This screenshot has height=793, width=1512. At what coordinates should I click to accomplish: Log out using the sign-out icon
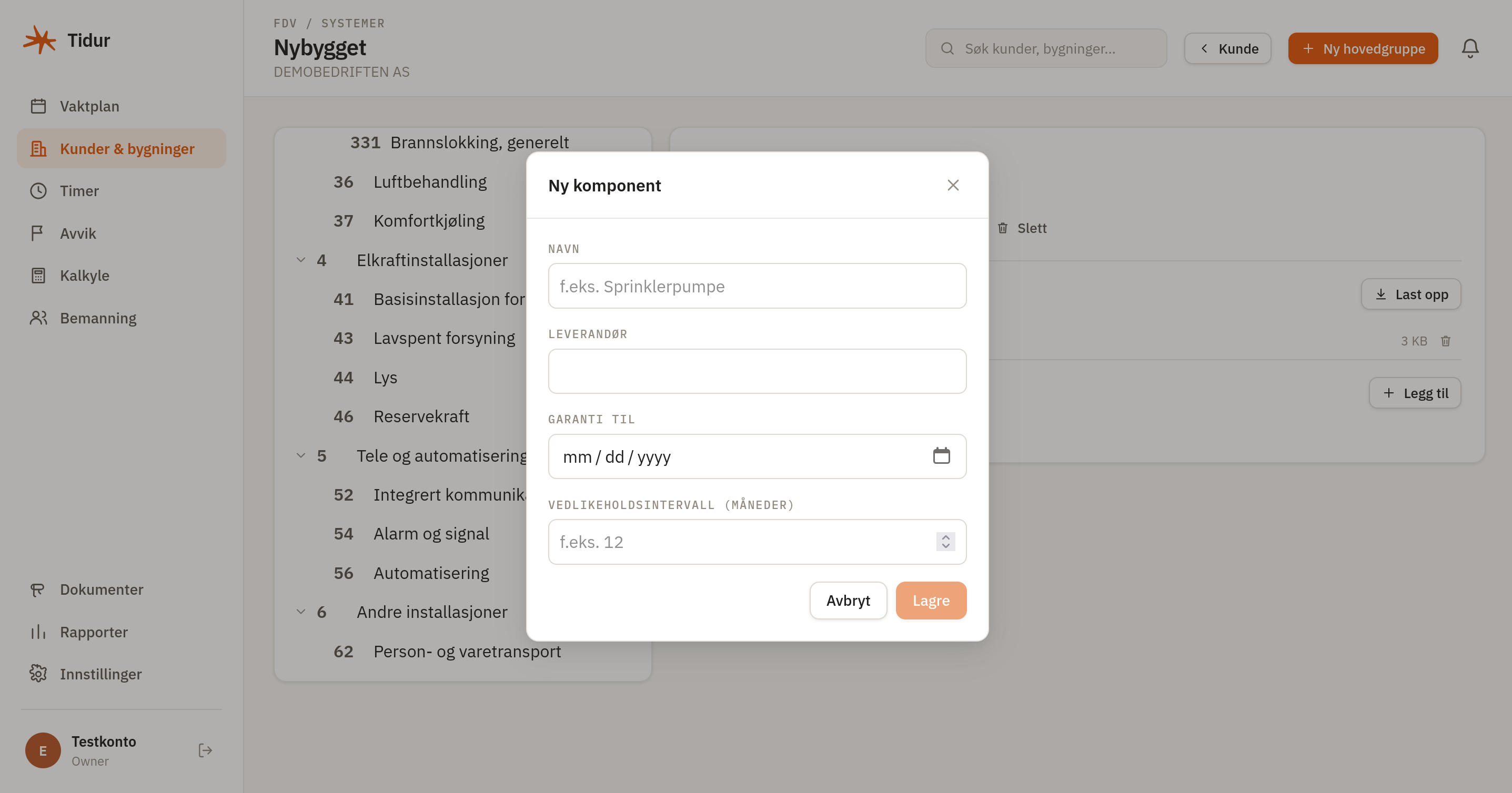click(x=205, y=750)
